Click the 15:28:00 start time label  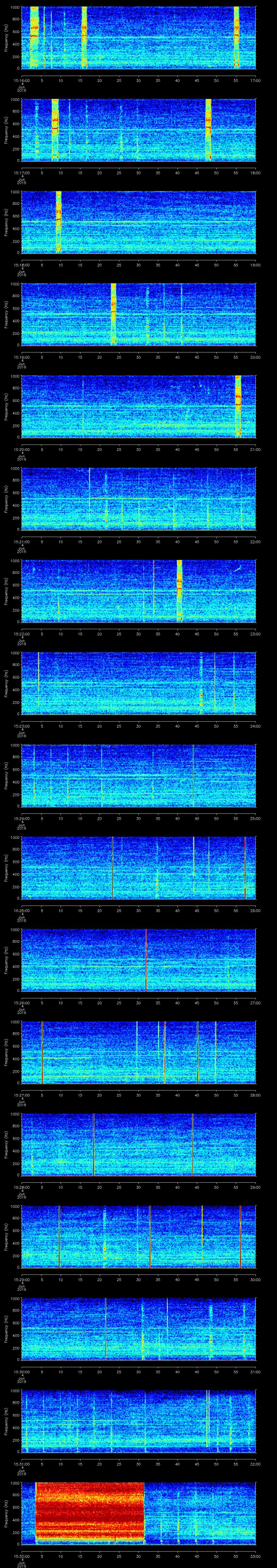21,1187
